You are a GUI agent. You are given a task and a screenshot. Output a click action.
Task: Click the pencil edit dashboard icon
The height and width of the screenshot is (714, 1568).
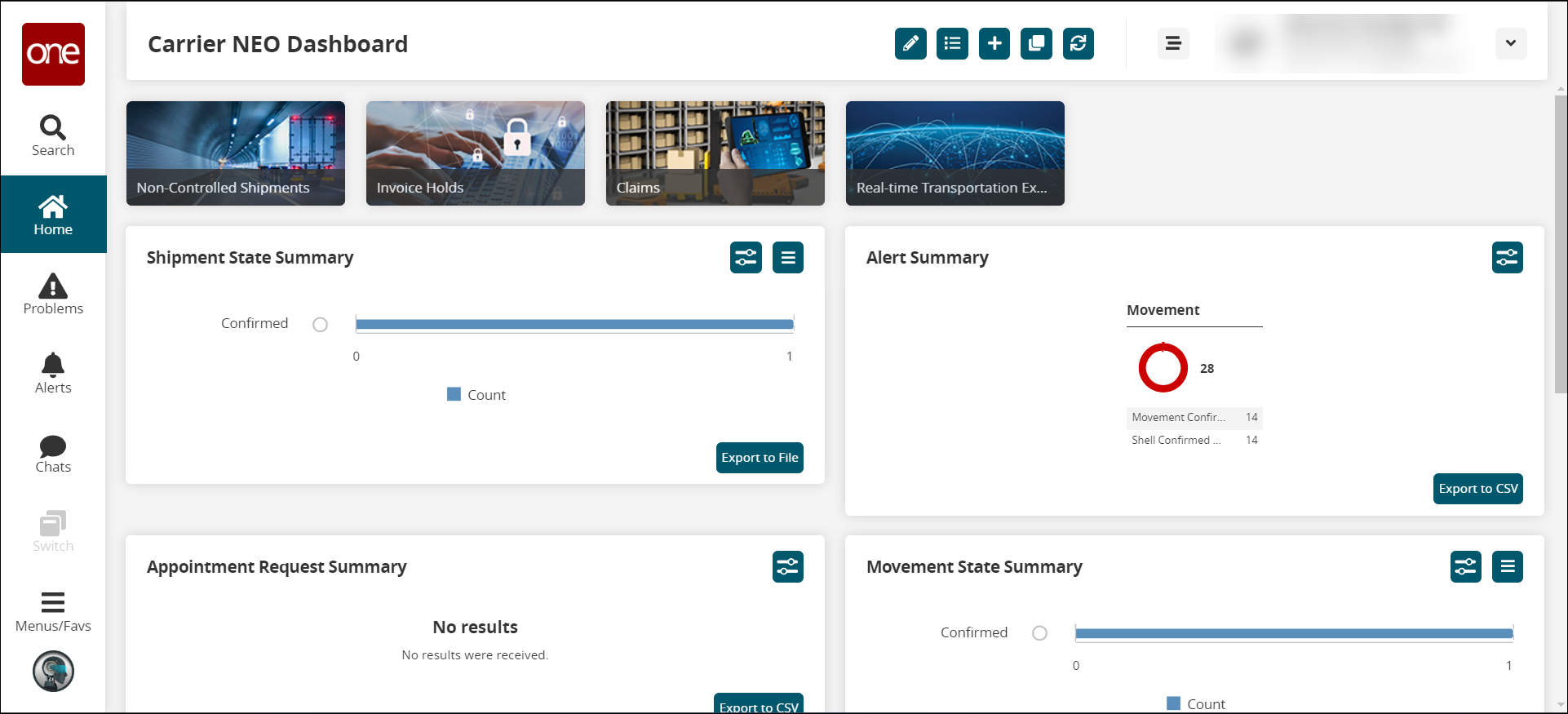[910, 43]
